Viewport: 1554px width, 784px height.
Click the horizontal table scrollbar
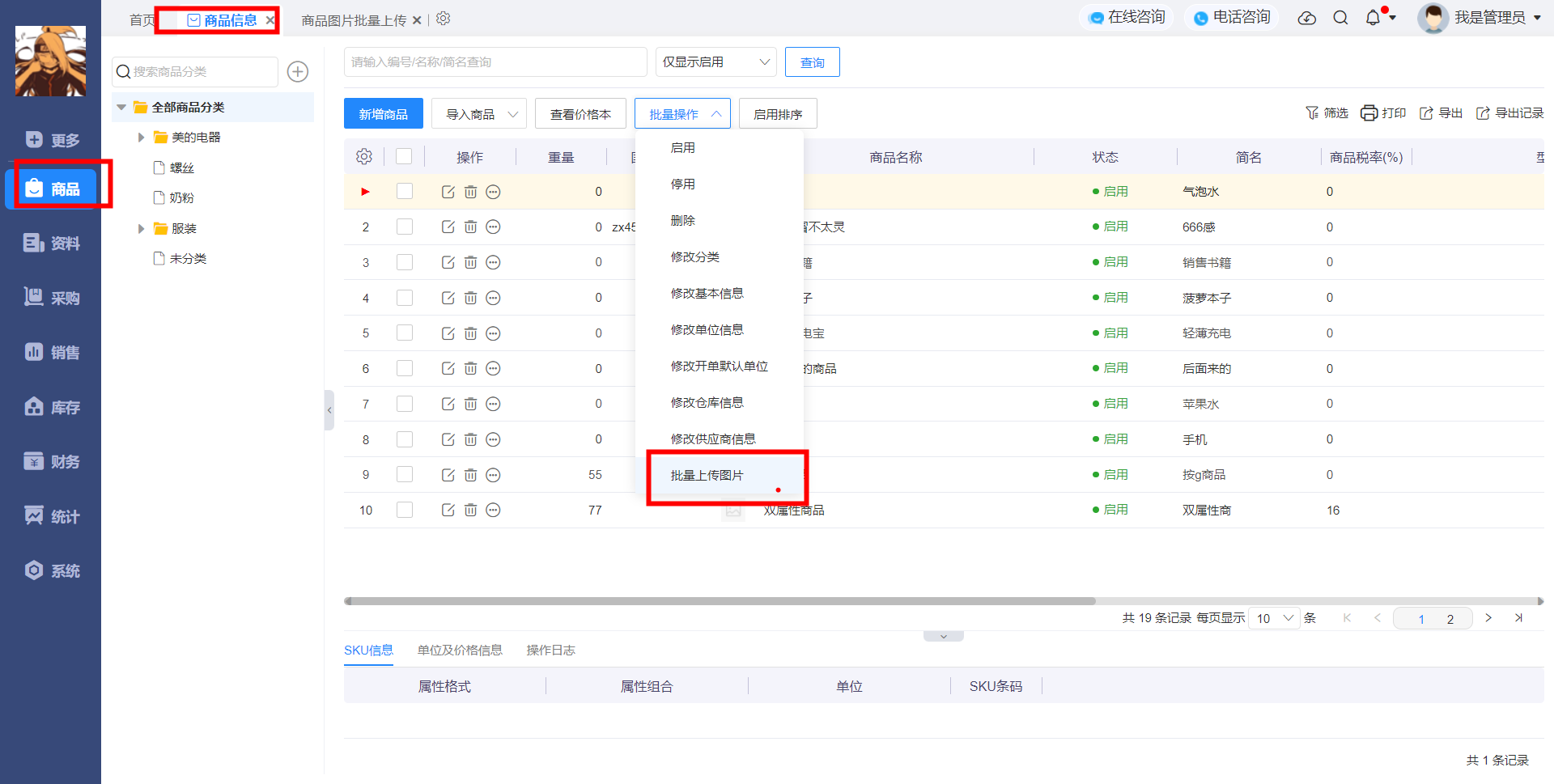[x=720, y=601]
